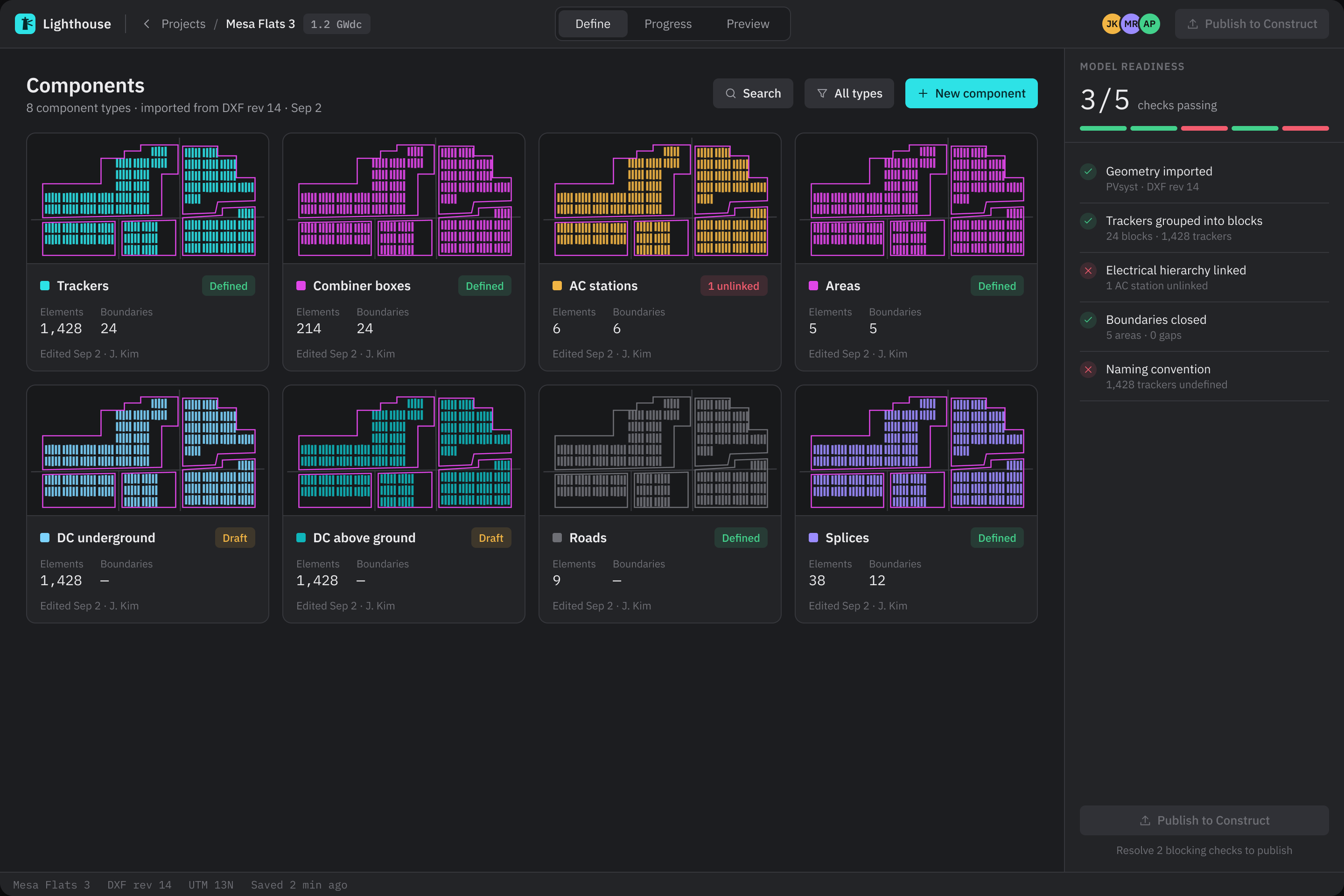Switch to the Preview tab
Viewport: 1344px width, 896px height.
[748, 24]
